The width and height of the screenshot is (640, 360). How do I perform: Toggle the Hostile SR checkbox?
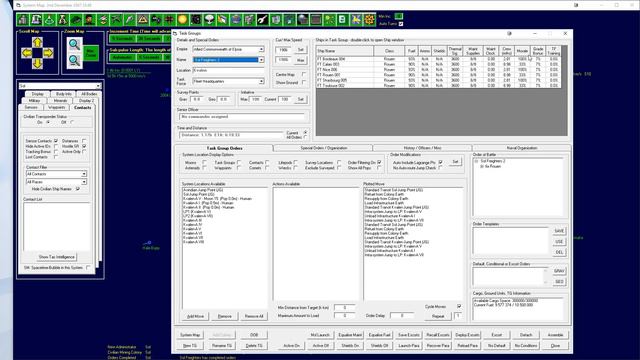point(84,146)
